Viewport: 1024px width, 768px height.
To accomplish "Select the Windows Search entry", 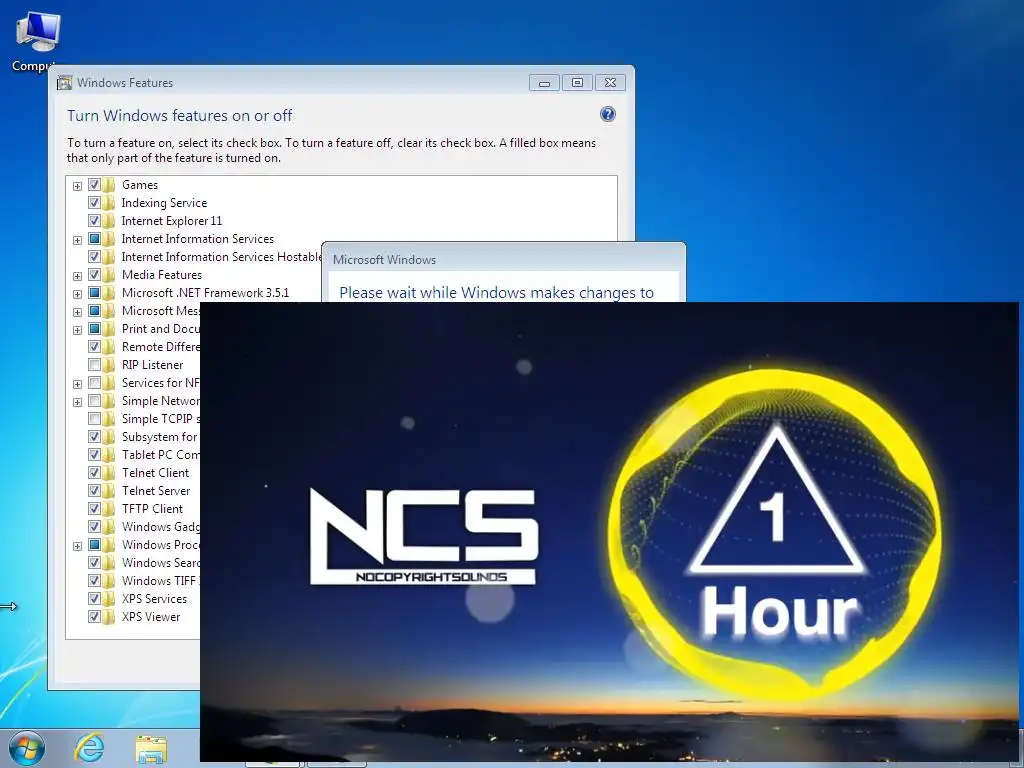I will tap(160, 563).
